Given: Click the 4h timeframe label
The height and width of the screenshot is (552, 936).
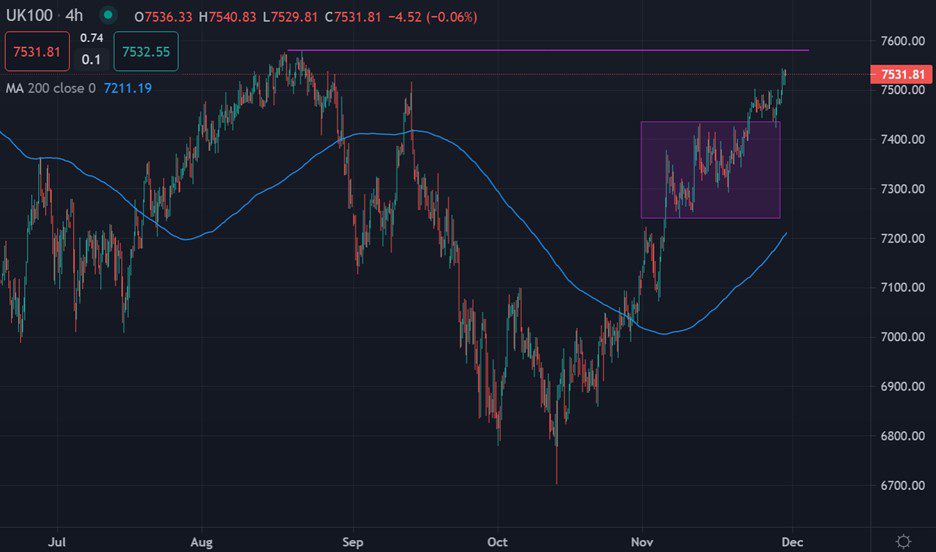Looking at the screenshot, I should point(74,16).
